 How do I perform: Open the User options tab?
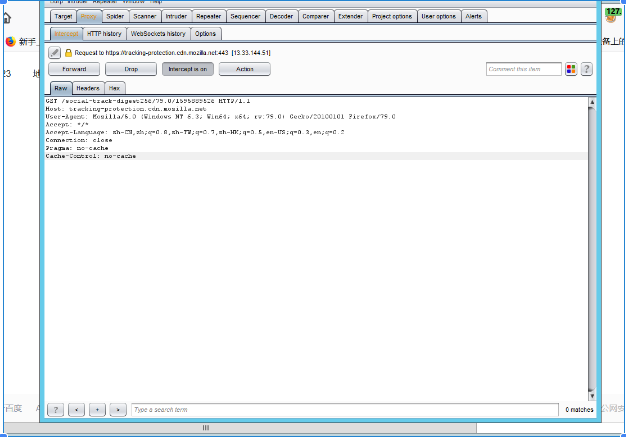438,16
